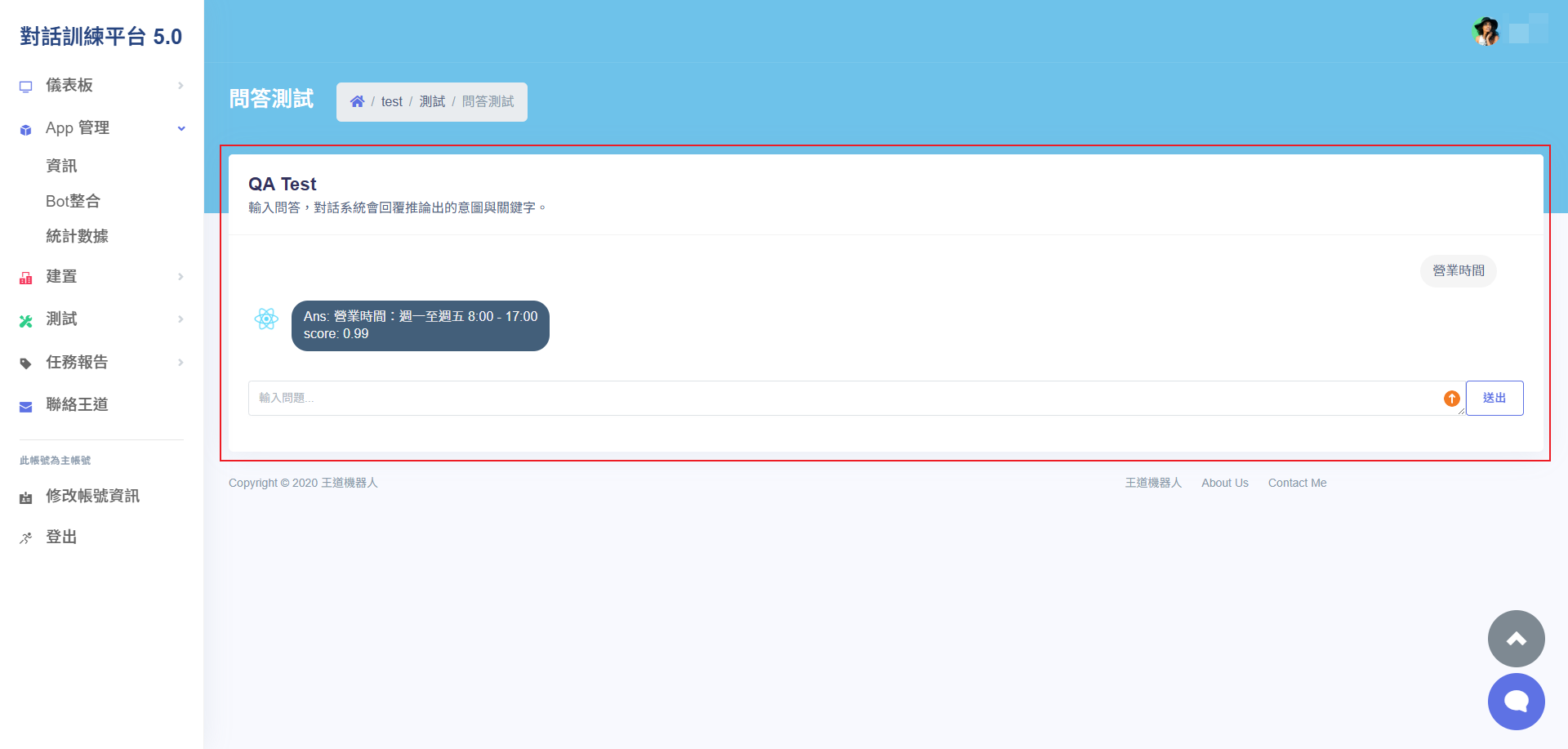Expand the 測試 menu chevron
Image resolution: width=1568 pixels, height=749 pixels.
point(180,319)
